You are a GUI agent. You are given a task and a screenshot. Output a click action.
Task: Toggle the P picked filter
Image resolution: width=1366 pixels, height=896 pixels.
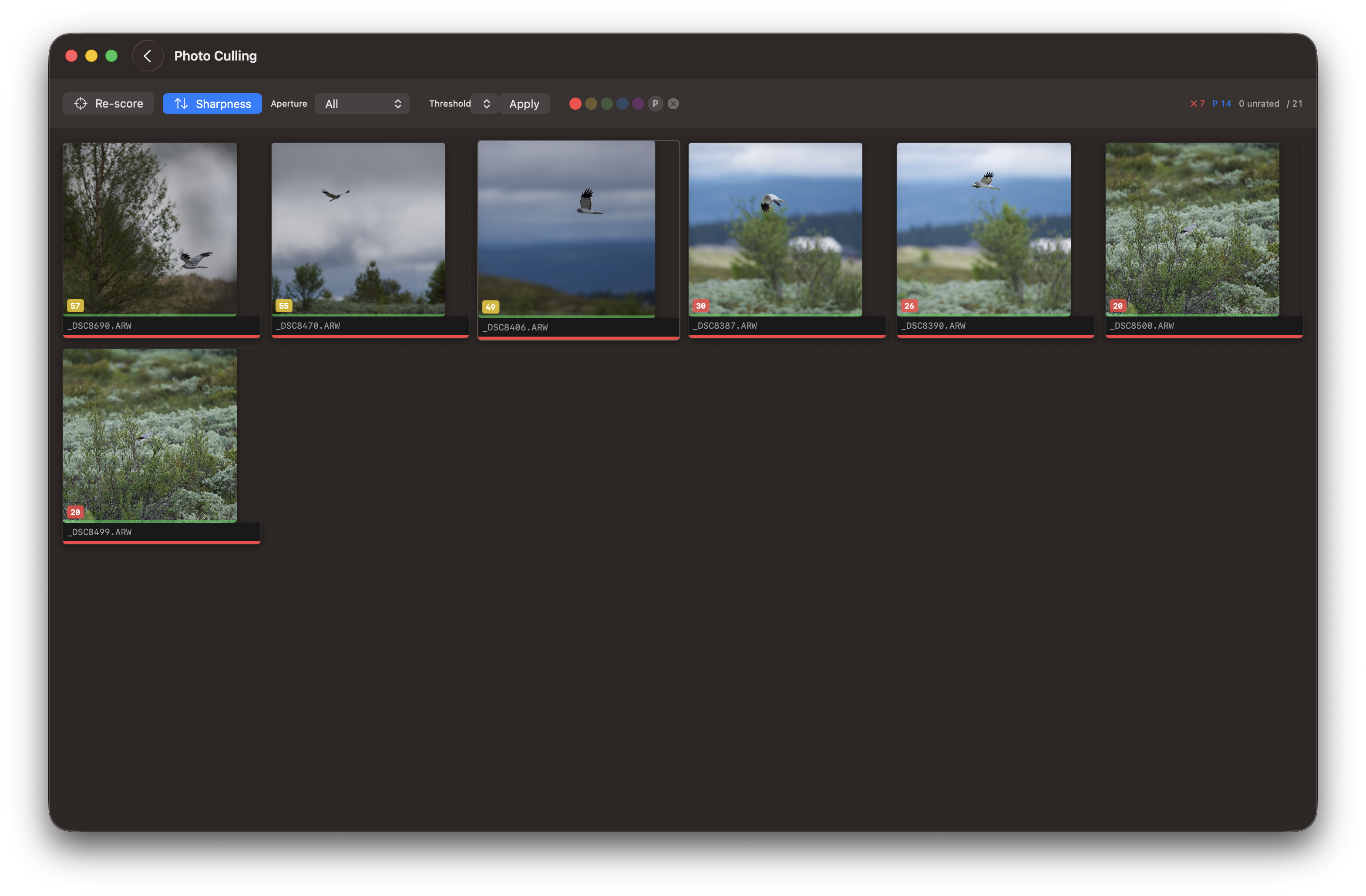(x=655, y=103)
